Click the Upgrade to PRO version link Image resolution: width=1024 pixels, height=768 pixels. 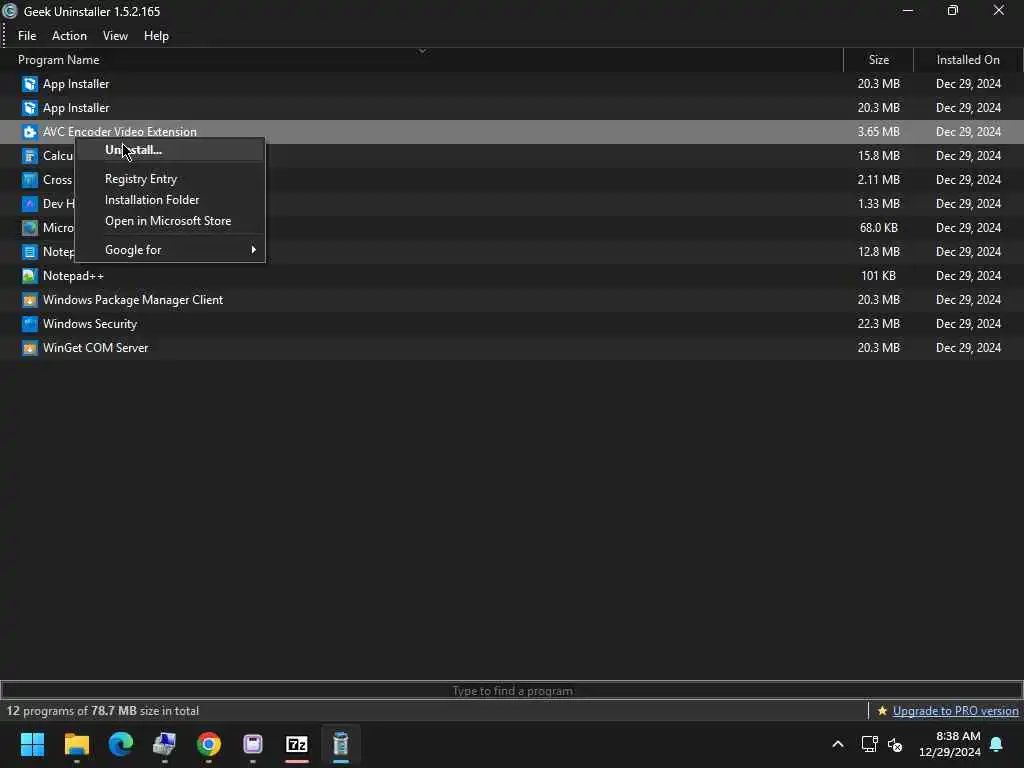tap(955, 711)
